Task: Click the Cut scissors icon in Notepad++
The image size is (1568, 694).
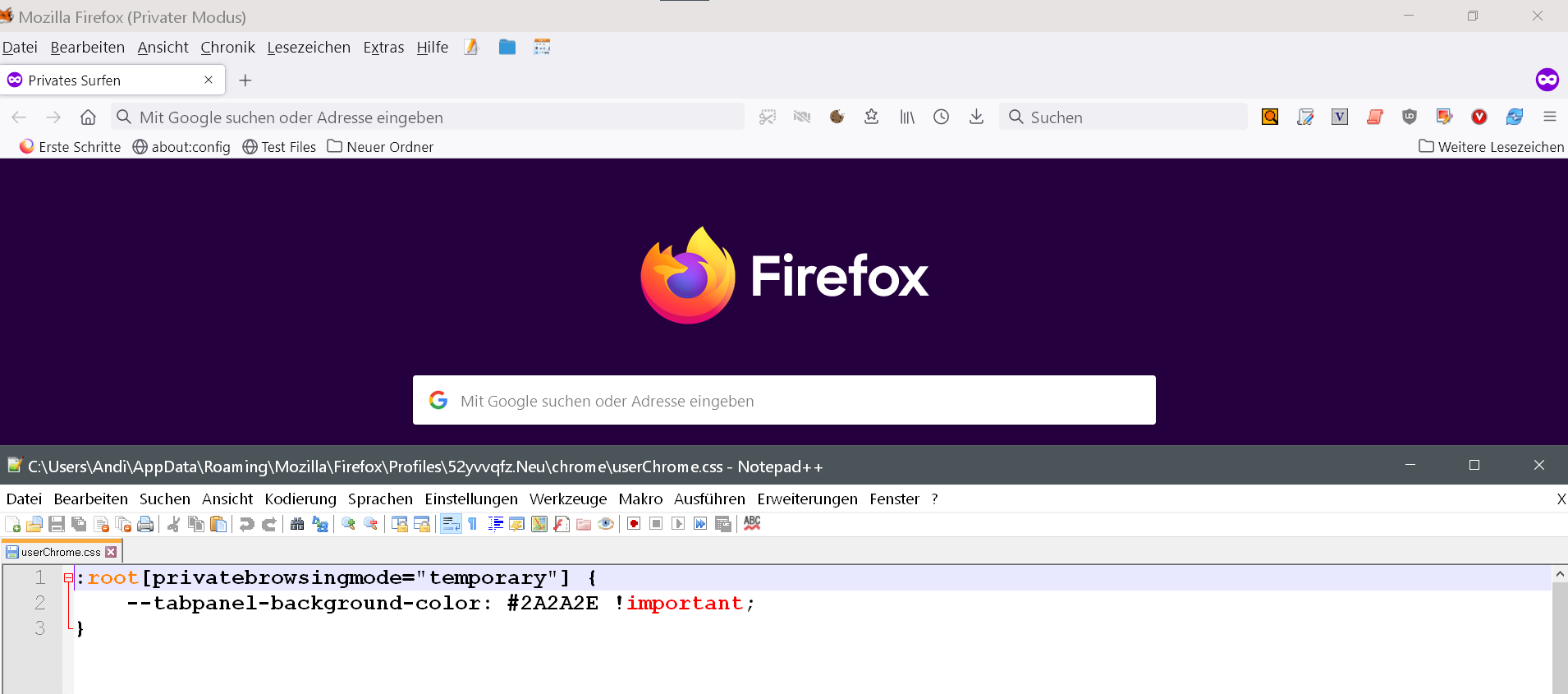Action: [173, 524]
